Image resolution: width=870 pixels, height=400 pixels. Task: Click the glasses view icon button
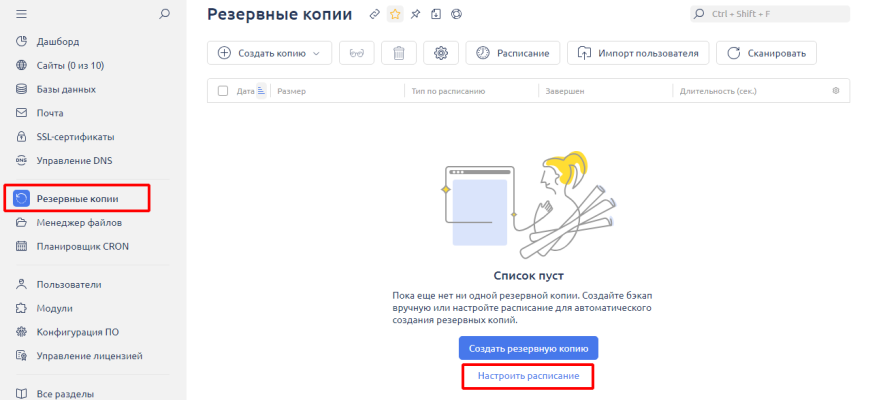tap(358, 53)
